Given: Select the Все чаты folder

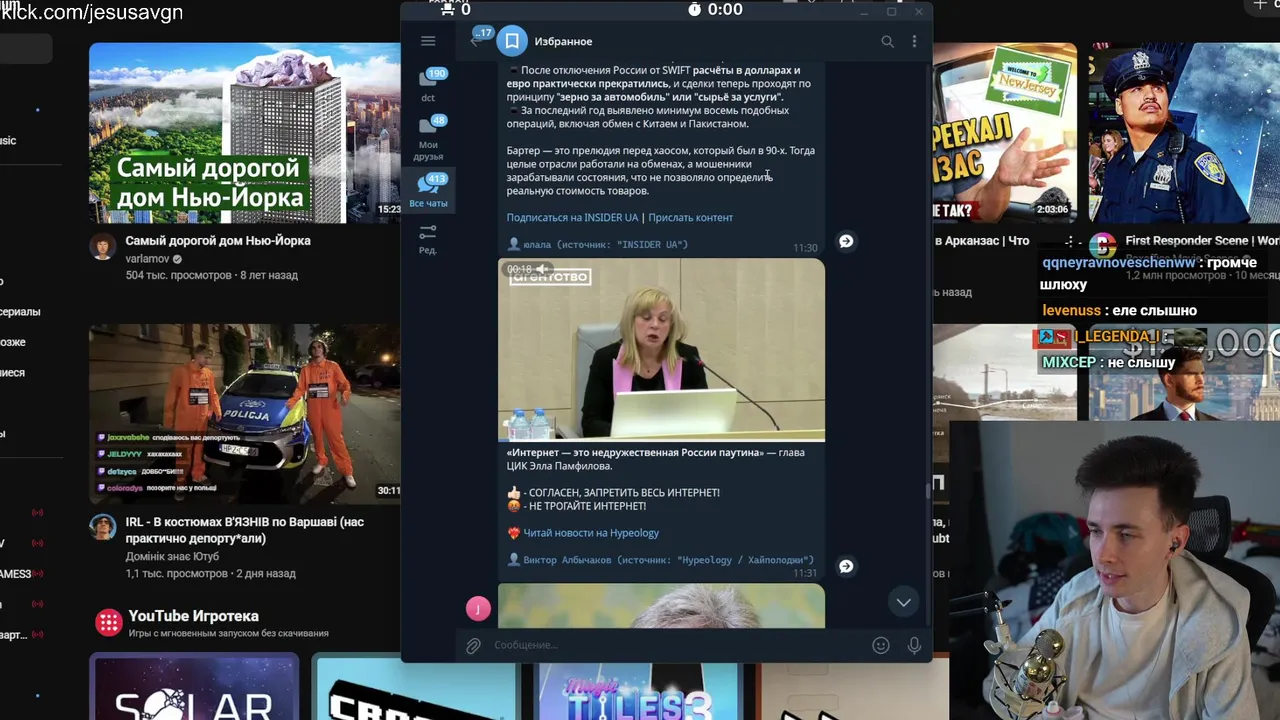Looking at the screenshot, I should pyautogui.click(x=428, y=190).
